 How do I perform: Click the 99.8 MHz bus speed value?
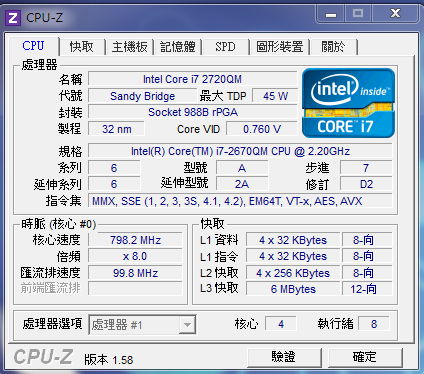coord(135,273)
